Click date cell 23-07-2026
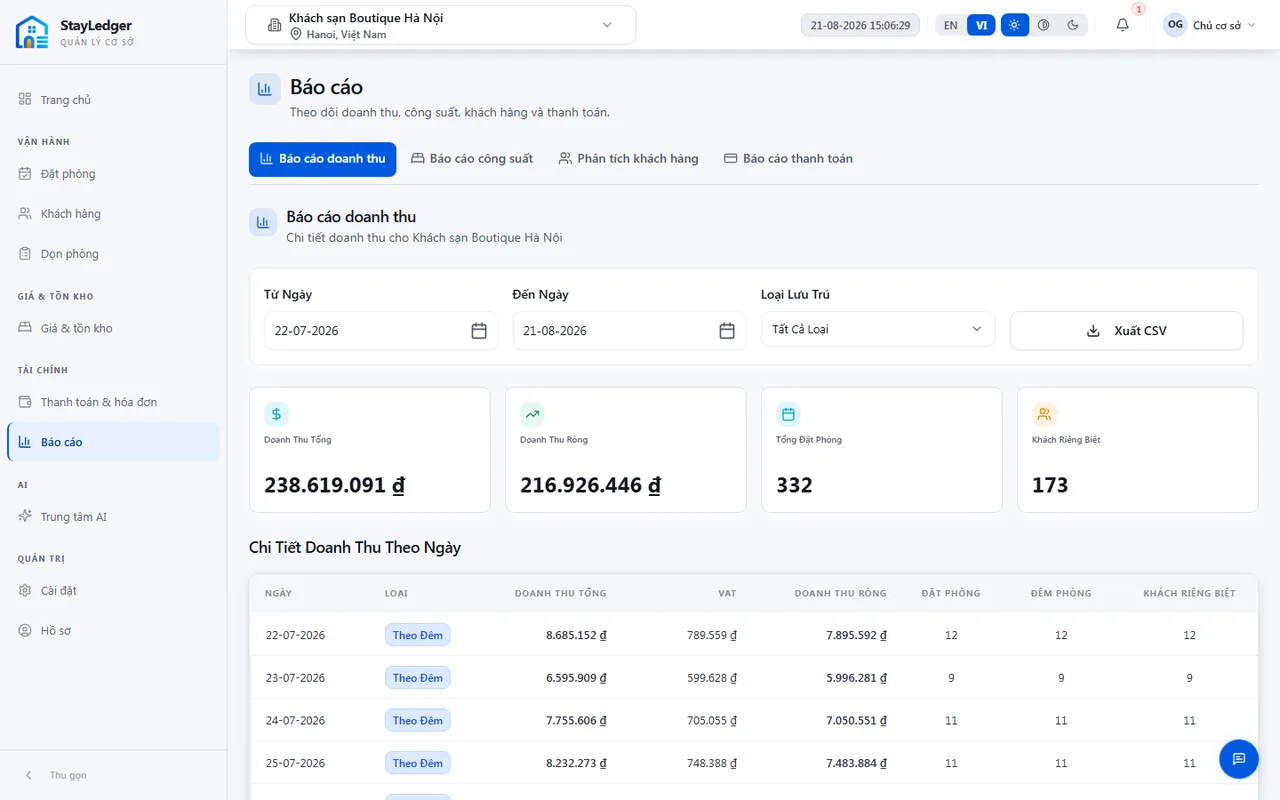Viewport: 1280px width, 800px height. [x=296, y=678]
